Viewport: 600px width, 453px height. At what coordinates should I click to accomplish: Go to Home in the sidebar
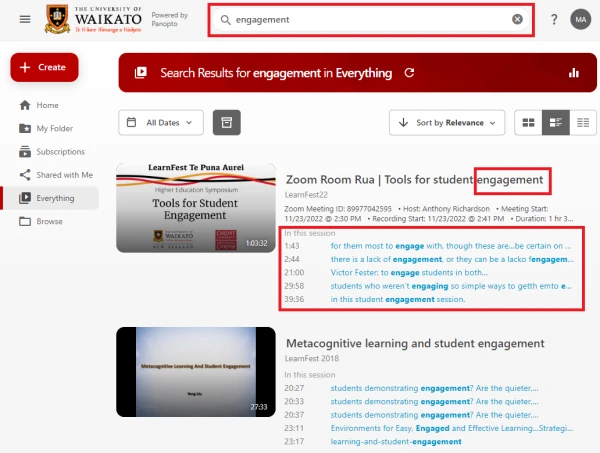coord(47,105)
